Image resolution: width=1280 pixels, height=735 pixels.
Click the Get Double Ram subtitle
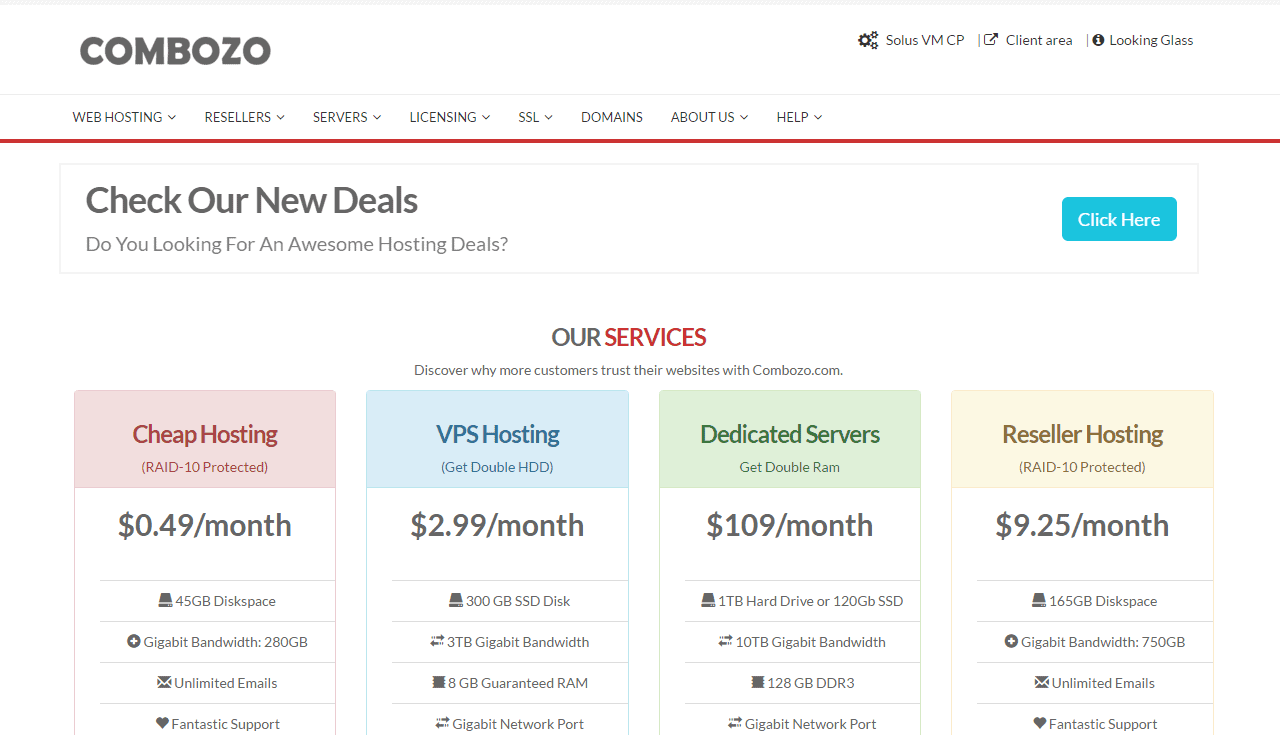[x=790, y=467]
